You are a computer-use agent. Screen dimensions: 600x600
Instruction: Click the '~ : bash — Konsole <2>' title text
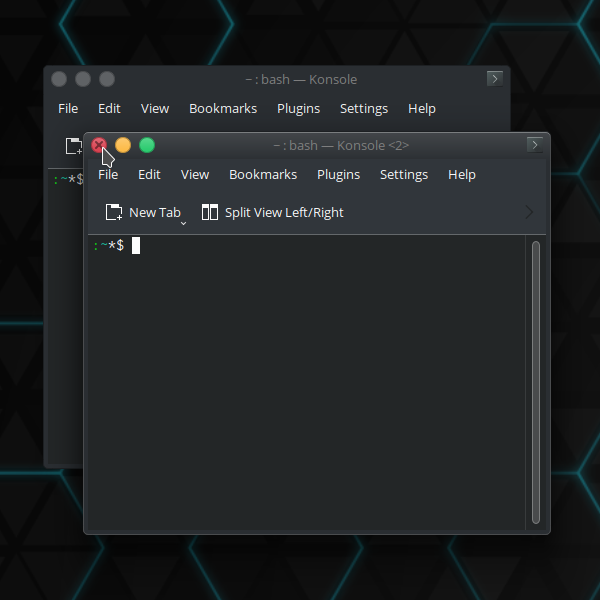point(341,146)
